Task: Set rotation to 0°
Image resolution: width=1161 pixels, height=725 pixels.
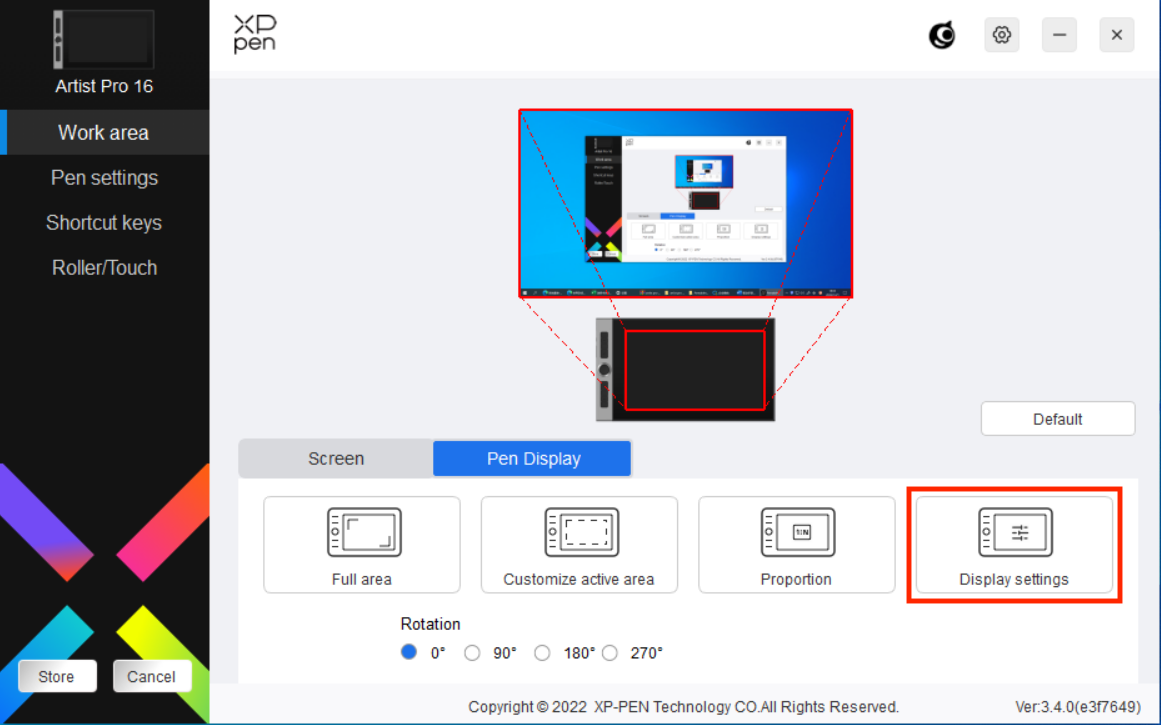Action: [409, 652]
